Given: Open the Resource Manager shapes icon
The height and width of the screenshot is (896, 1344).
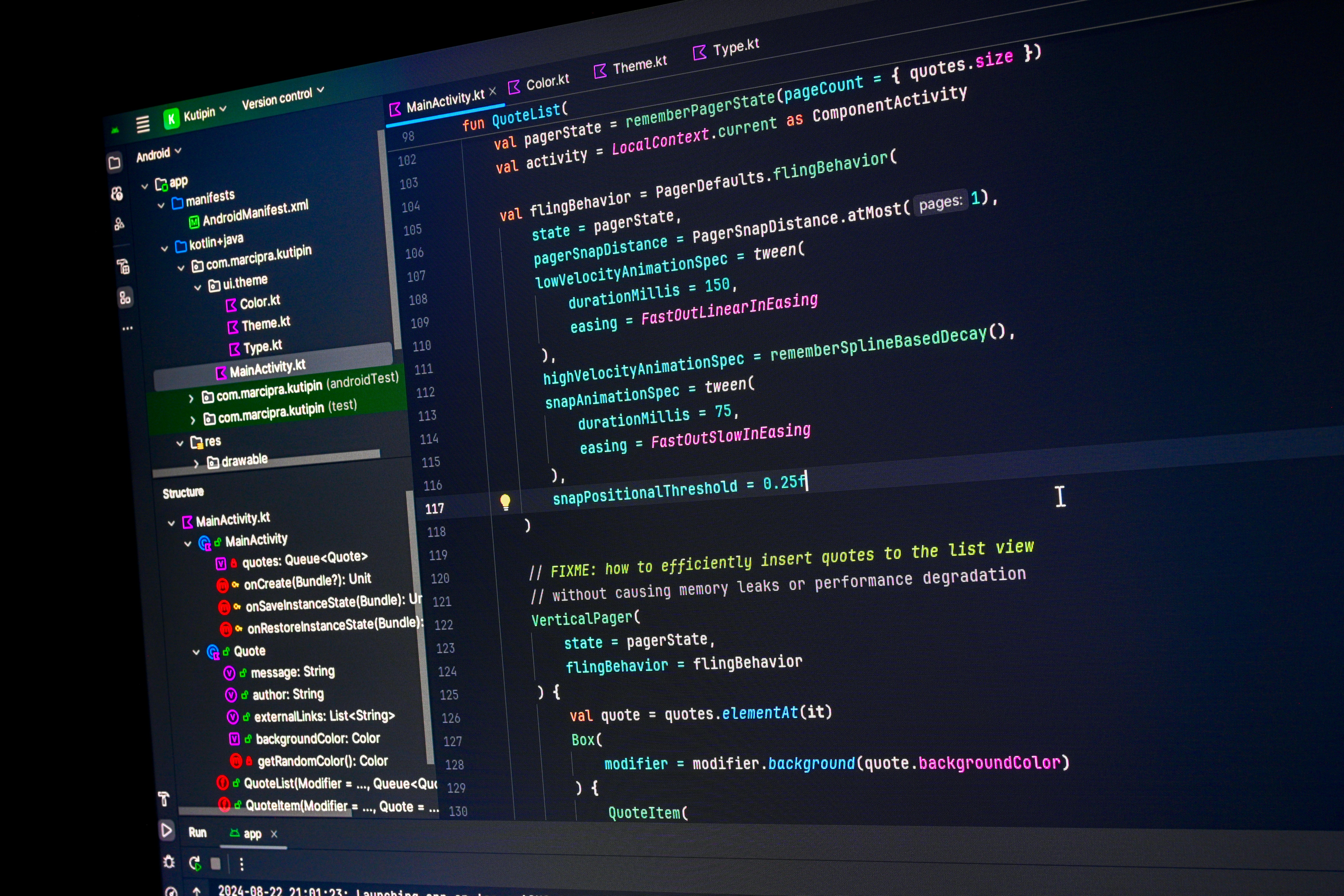Looking at the screenshot, I should [x=119, y=224].
